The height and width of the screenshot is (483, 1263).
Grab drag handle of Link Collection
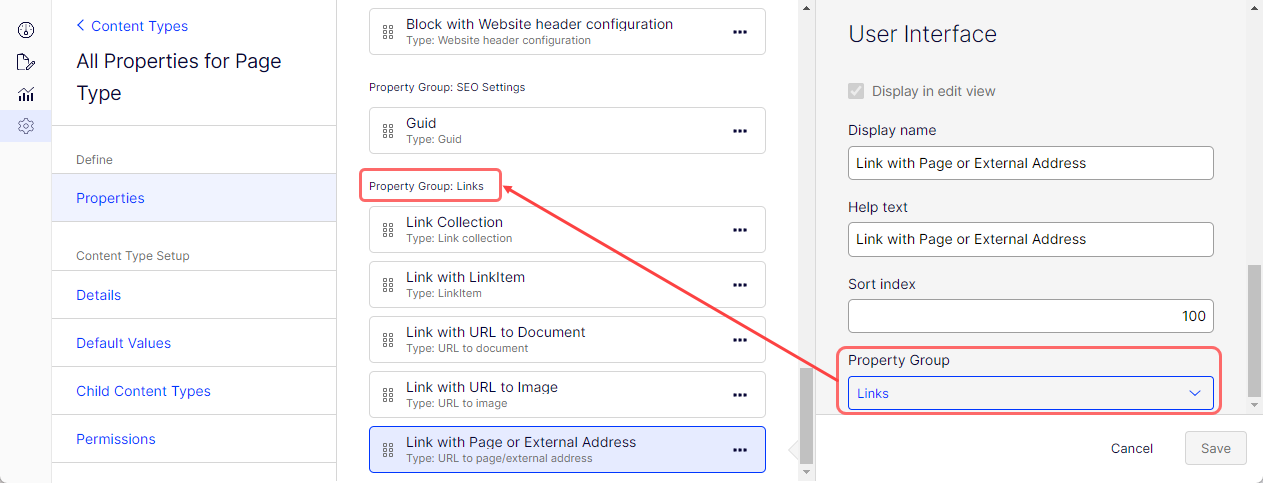click(x=388, y=230)
